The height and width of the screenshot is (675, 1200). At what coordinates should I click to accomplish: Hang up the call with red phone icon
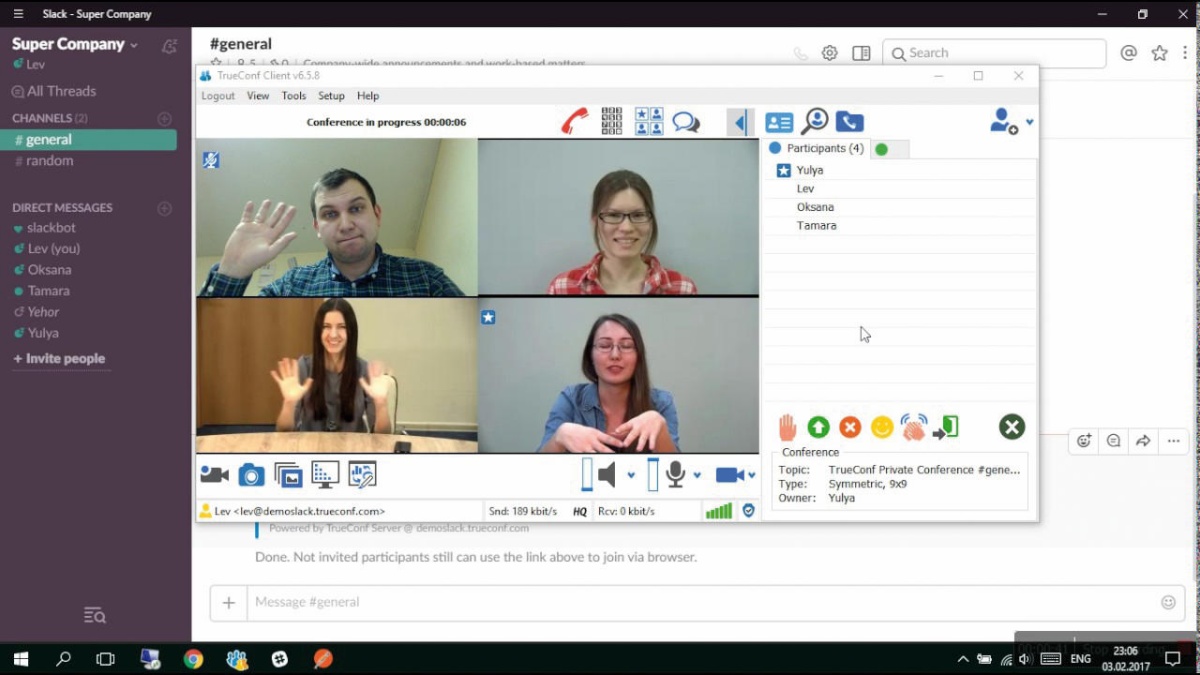[575, 122]
